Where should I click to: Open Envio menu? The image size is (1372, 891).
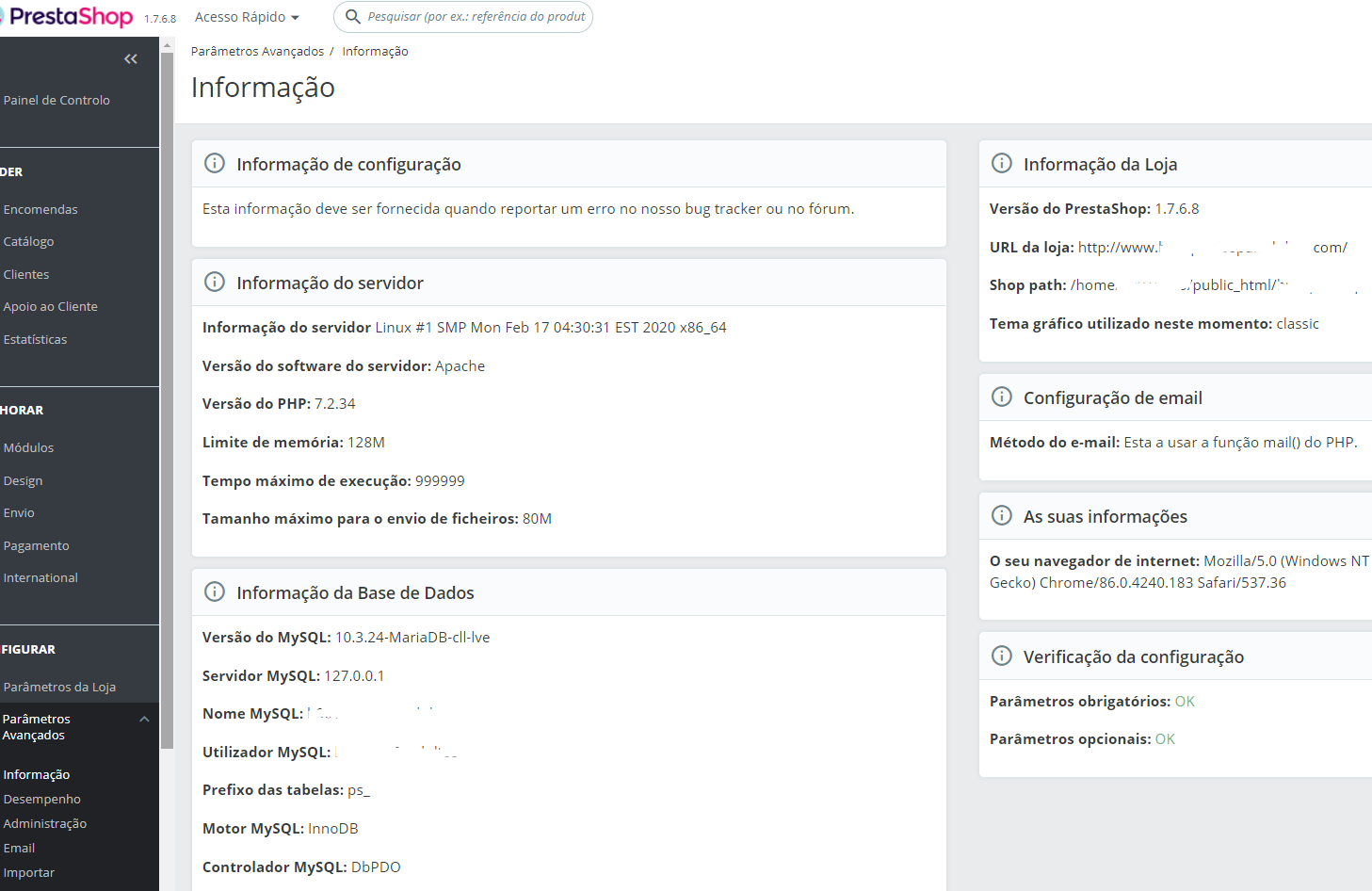click(x=19, y=512)
